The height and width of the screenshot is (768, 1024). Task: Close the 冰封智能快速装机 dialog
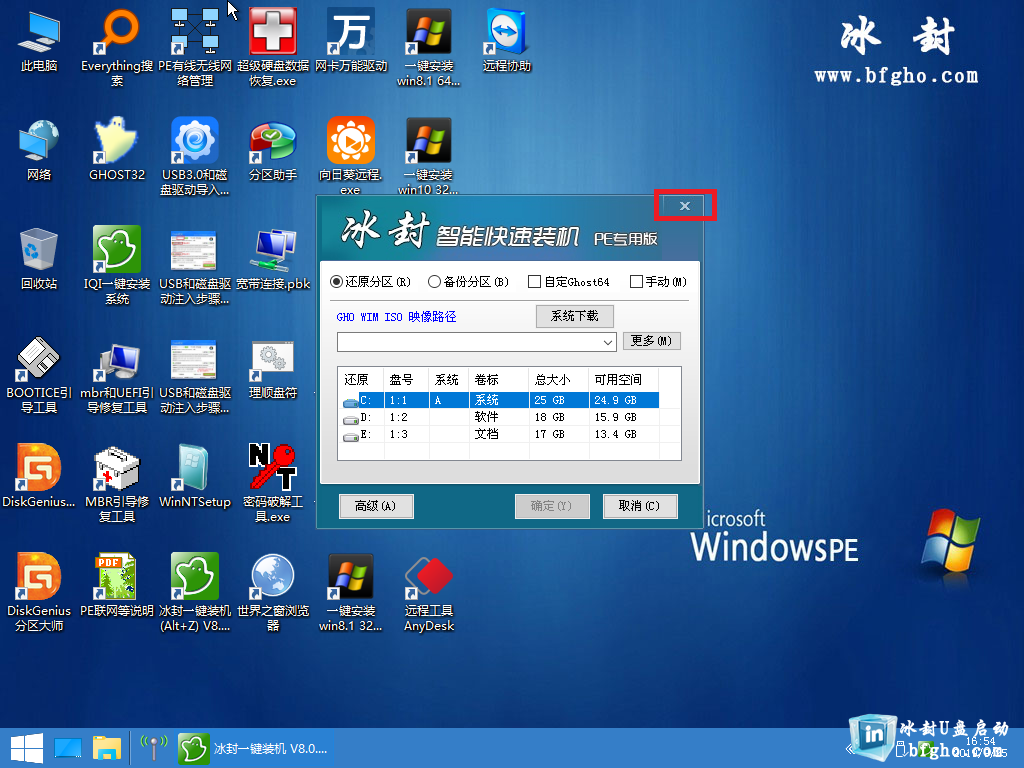click(x=684, y=206)
